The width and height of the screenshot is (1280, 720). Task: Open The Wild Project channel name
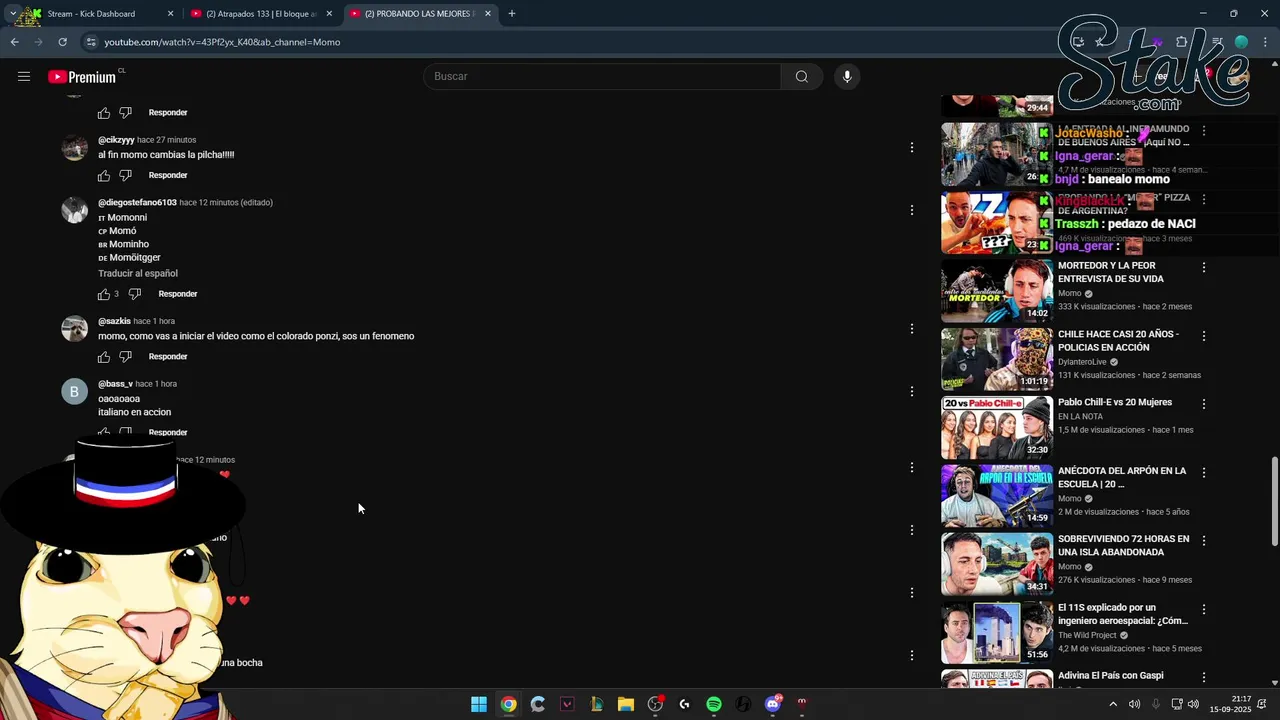coord(1088,635)
